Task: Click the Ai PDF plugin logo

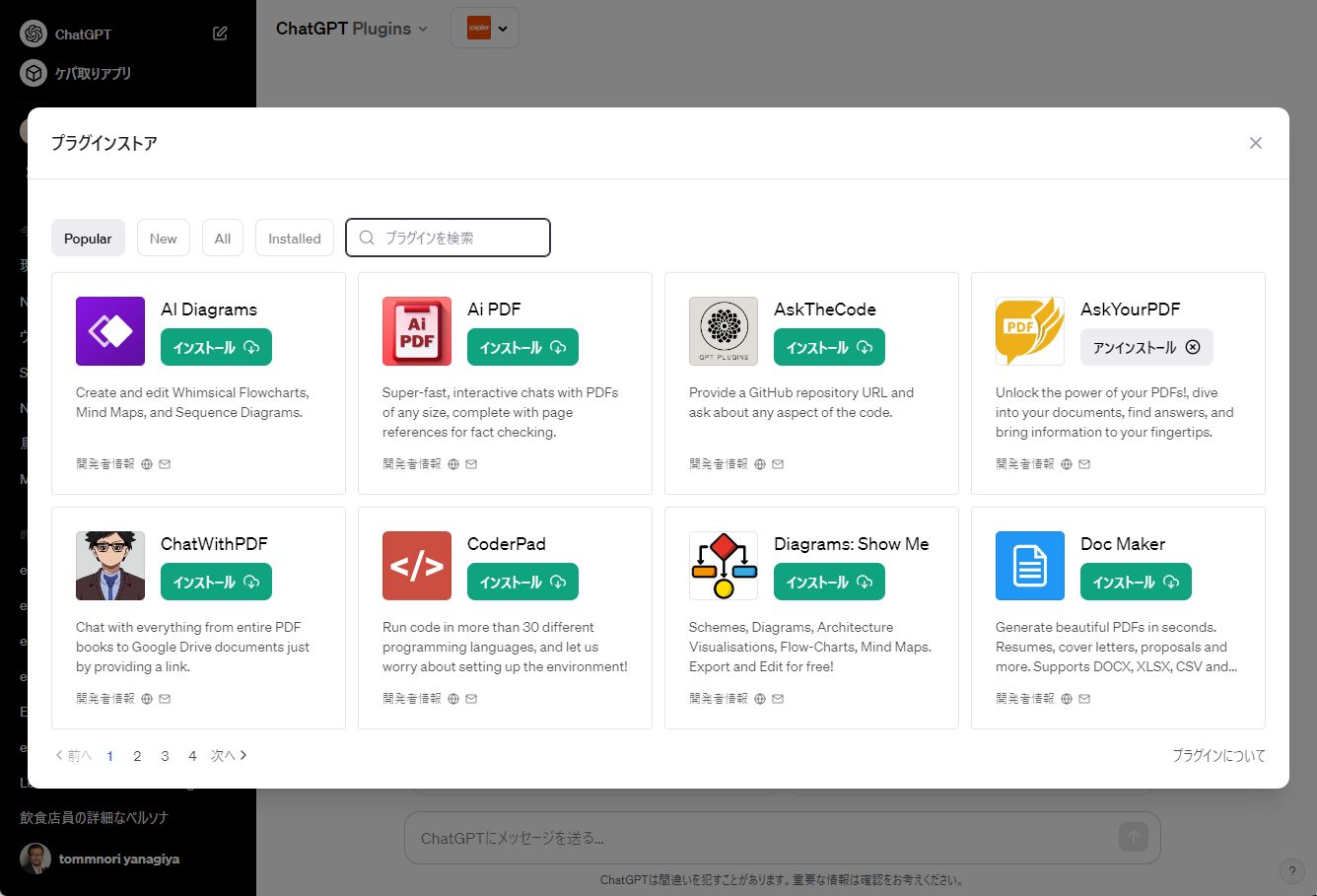Action: 417,331
